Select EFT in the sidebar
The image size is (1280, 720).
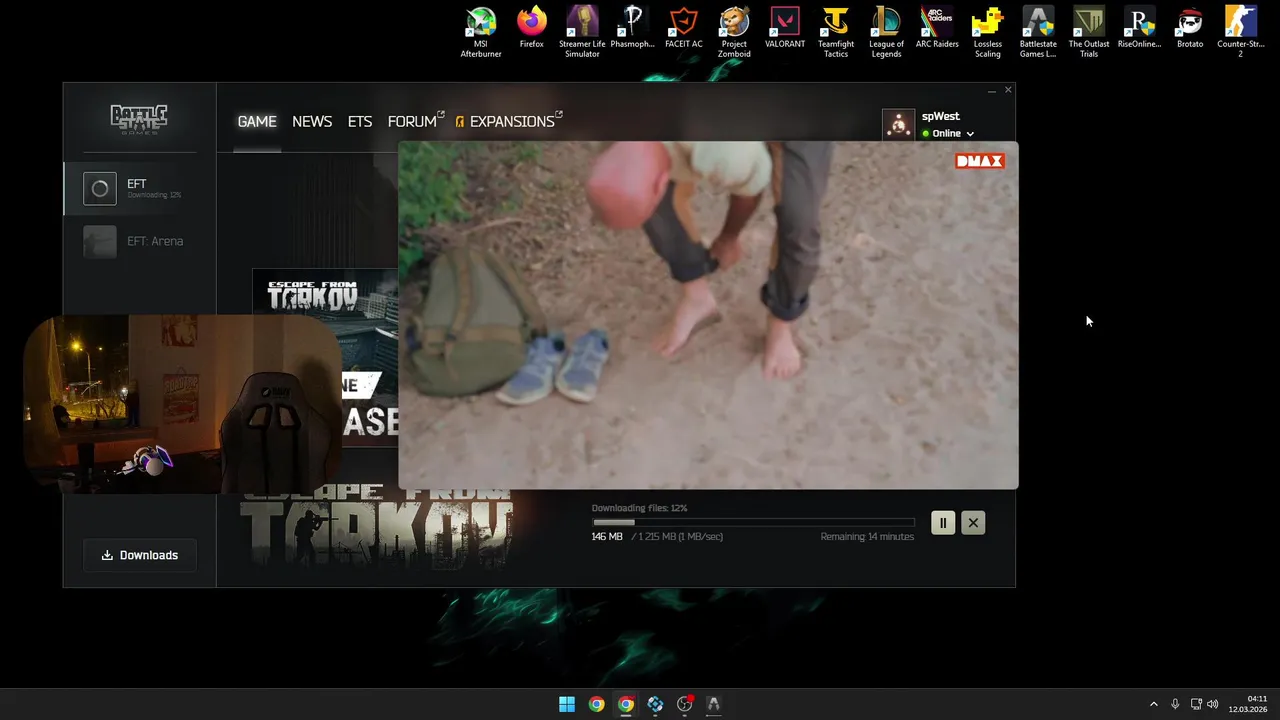coord(140,188)
